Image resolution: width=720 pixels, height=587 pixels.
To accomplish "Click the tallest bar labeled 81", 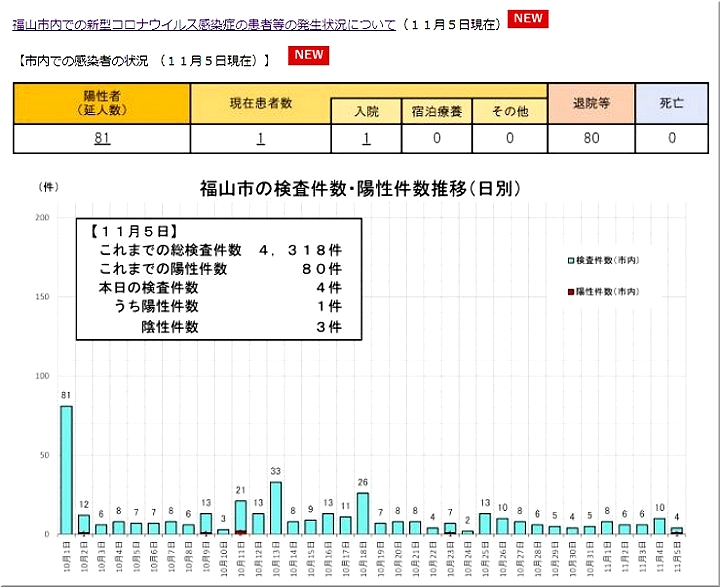I will pos(66,469).
